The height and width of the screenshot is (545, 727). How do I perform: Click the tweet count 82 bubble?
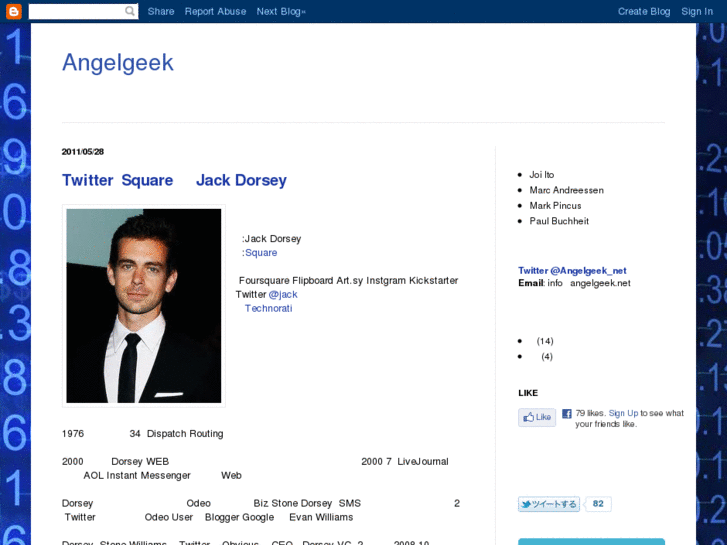click(x=598, y=504)
